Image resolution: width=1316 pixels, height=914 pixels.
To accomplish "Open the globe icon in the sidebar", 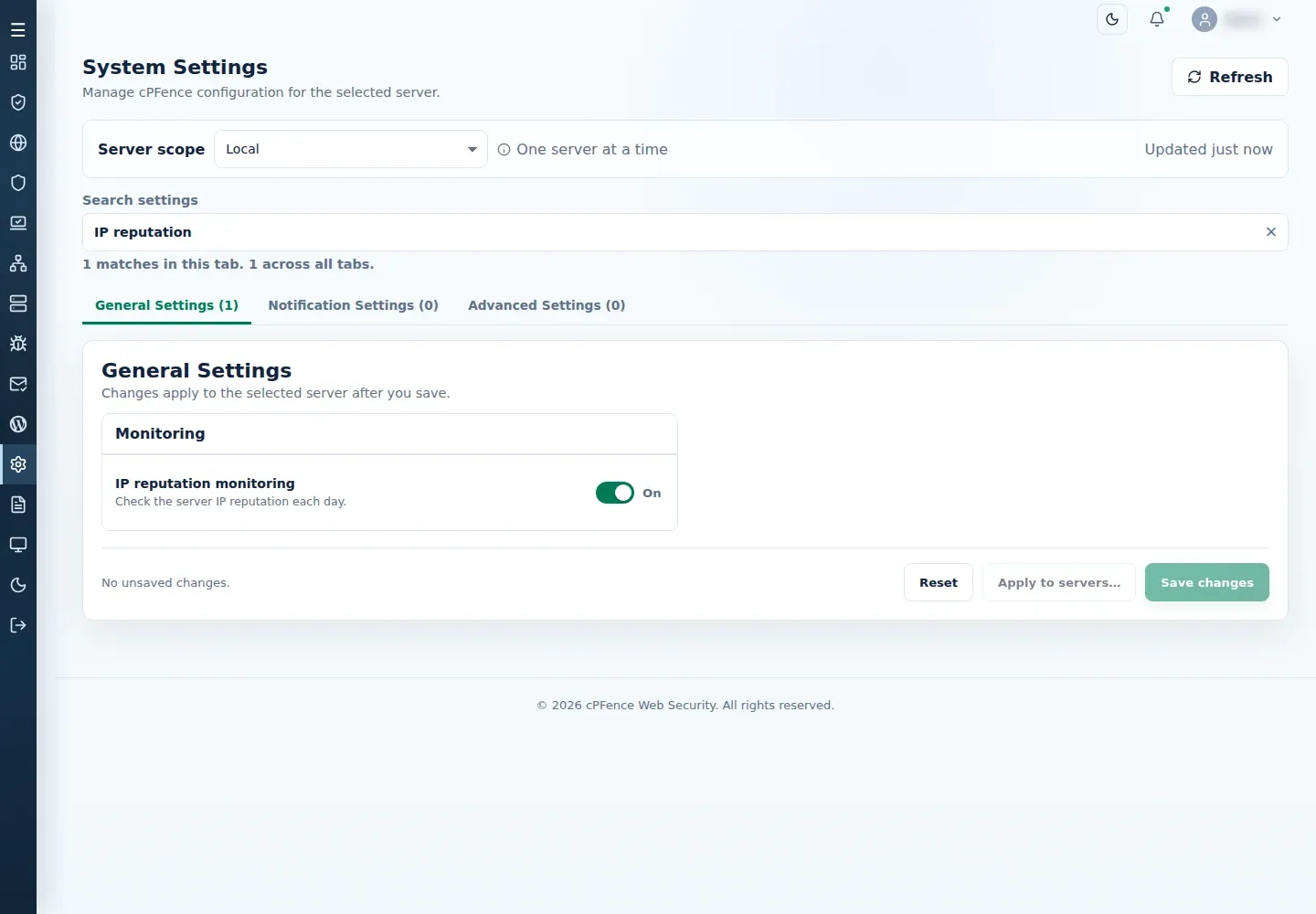I will click(x=18, y=143).
